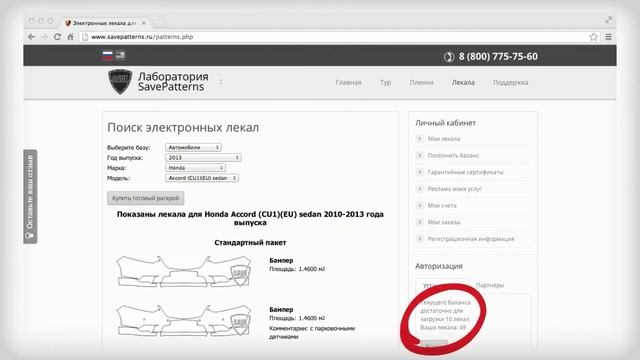Click the browser home icon
640x360 pixels.
click(x=70, y=37)
